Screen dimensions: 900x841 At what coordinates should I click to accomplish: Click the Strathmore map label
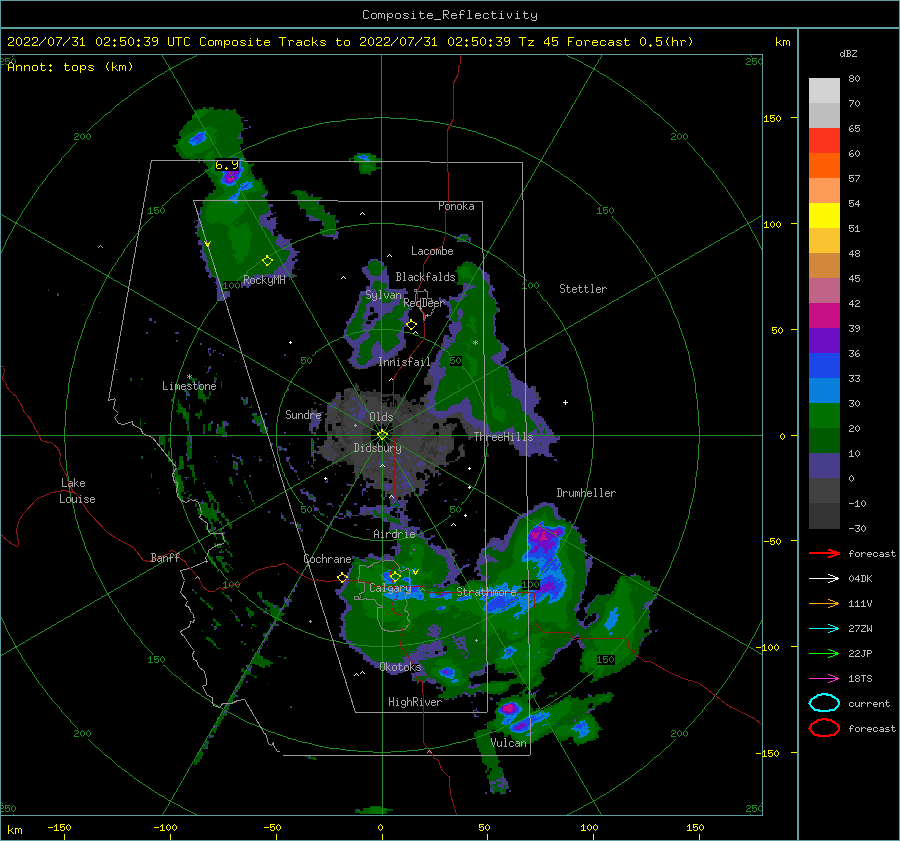click(x=486, y=591)
